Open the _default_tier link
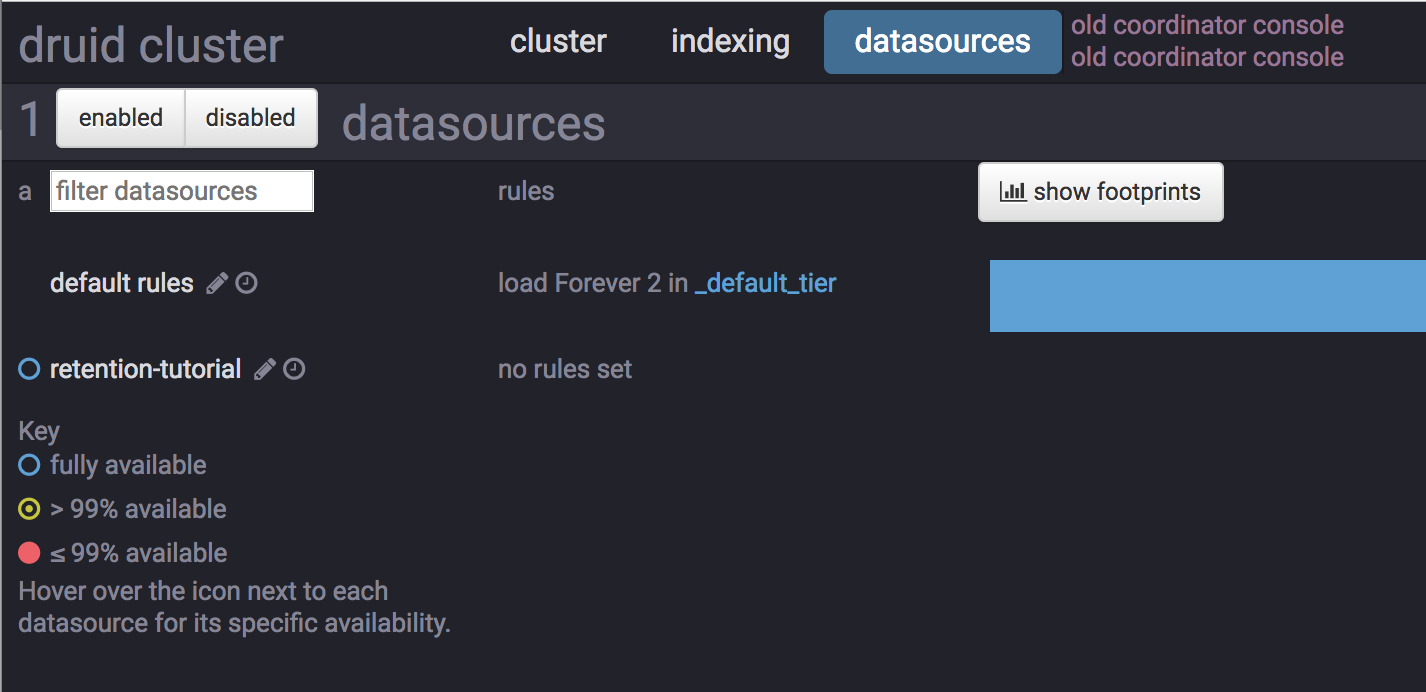This screenshot has height=692, width=1426. click(765, 284)
